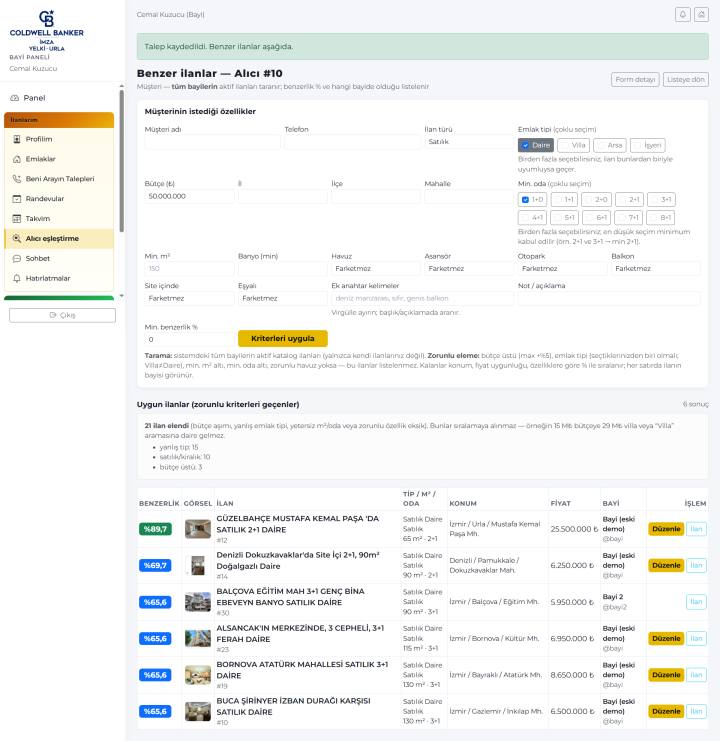
Task: Click the Bütçe input field
Action: (x=189, y=196)
